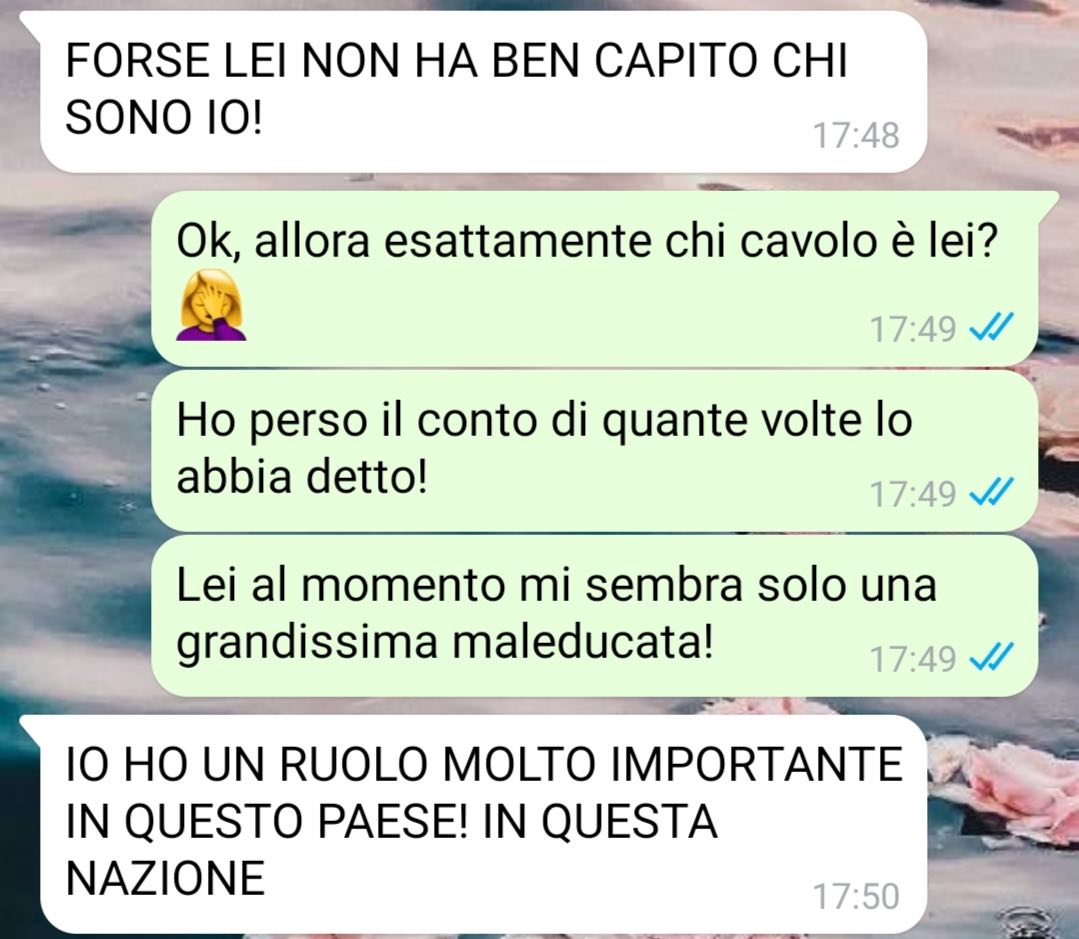Click the word 'maleducata!' in green bubble

click(583, 642)
